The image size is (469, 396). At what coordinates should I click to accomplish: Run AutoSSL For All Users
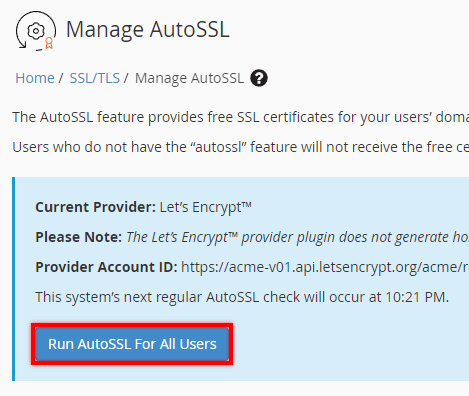(132, 344)
